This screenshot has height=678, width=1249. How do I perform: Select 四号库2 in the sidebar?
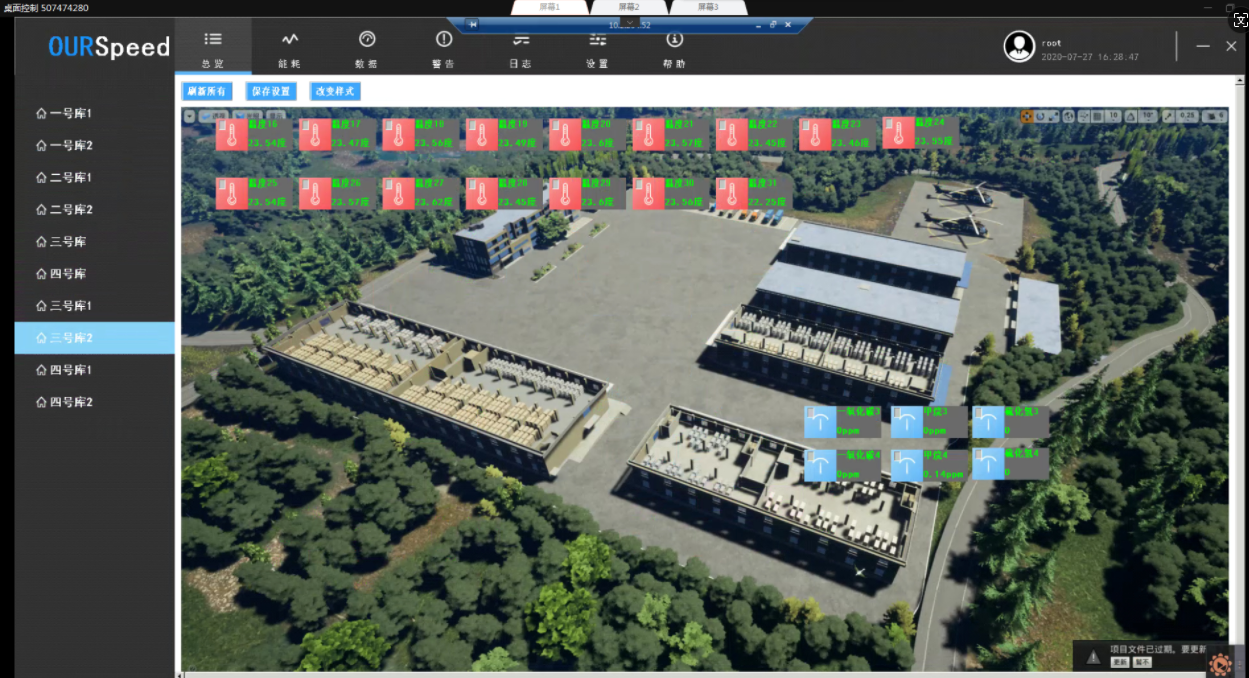[70, 402]
